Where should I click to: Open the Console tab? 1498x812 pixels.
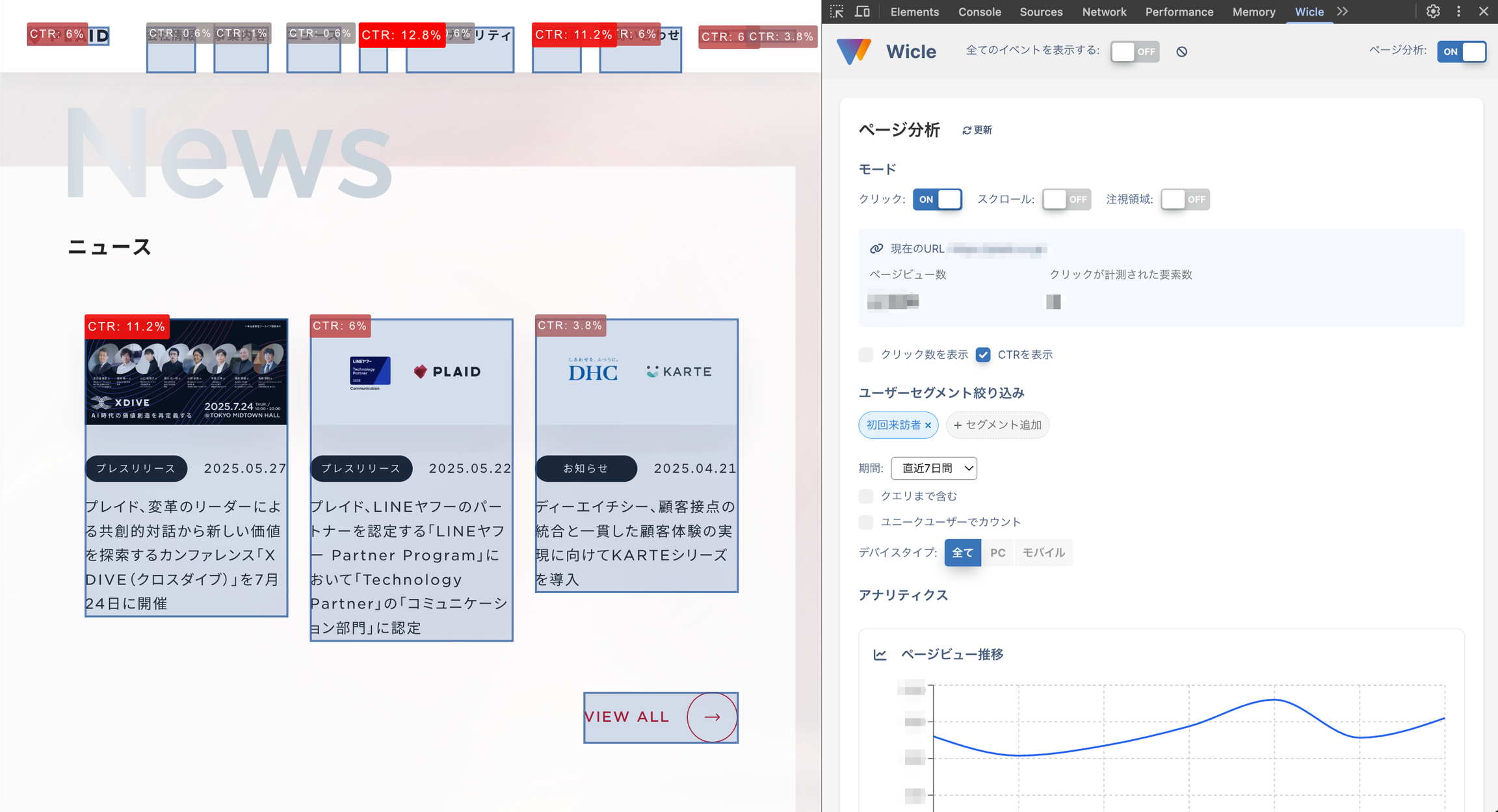pos(979,12)
